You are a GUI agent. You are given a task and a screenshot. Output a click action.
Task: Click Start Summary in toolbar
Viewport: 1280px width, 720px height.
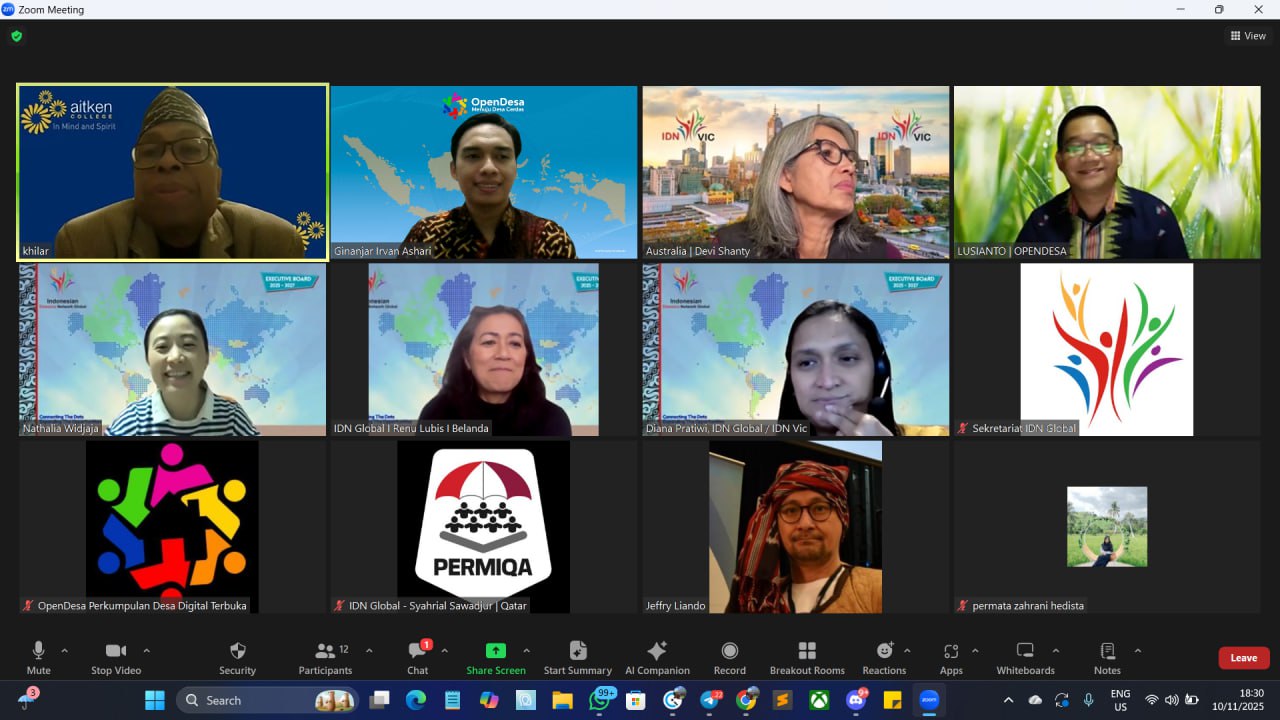[x=577, y=657]
